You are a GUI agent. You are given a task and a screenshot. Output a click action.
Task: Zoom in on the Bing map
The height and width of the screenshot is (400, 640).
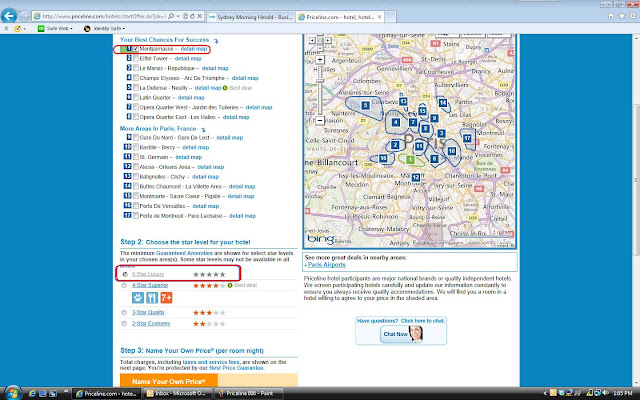320,60
